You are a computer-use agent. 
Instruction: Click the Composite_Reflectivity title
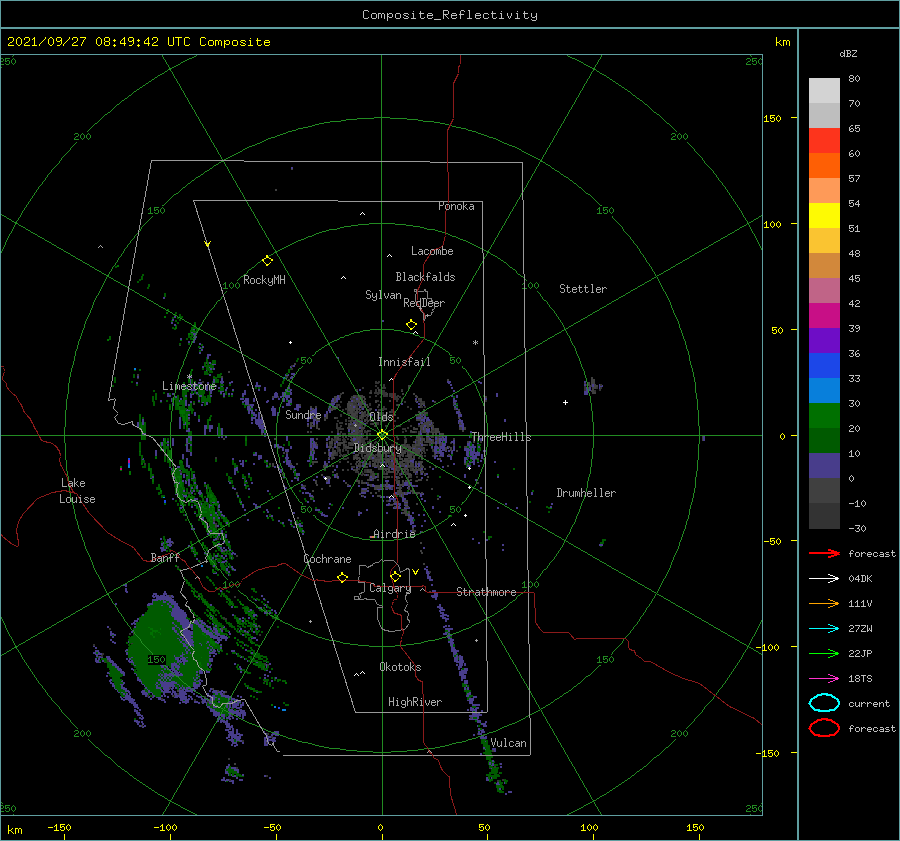tap(450, 15)
